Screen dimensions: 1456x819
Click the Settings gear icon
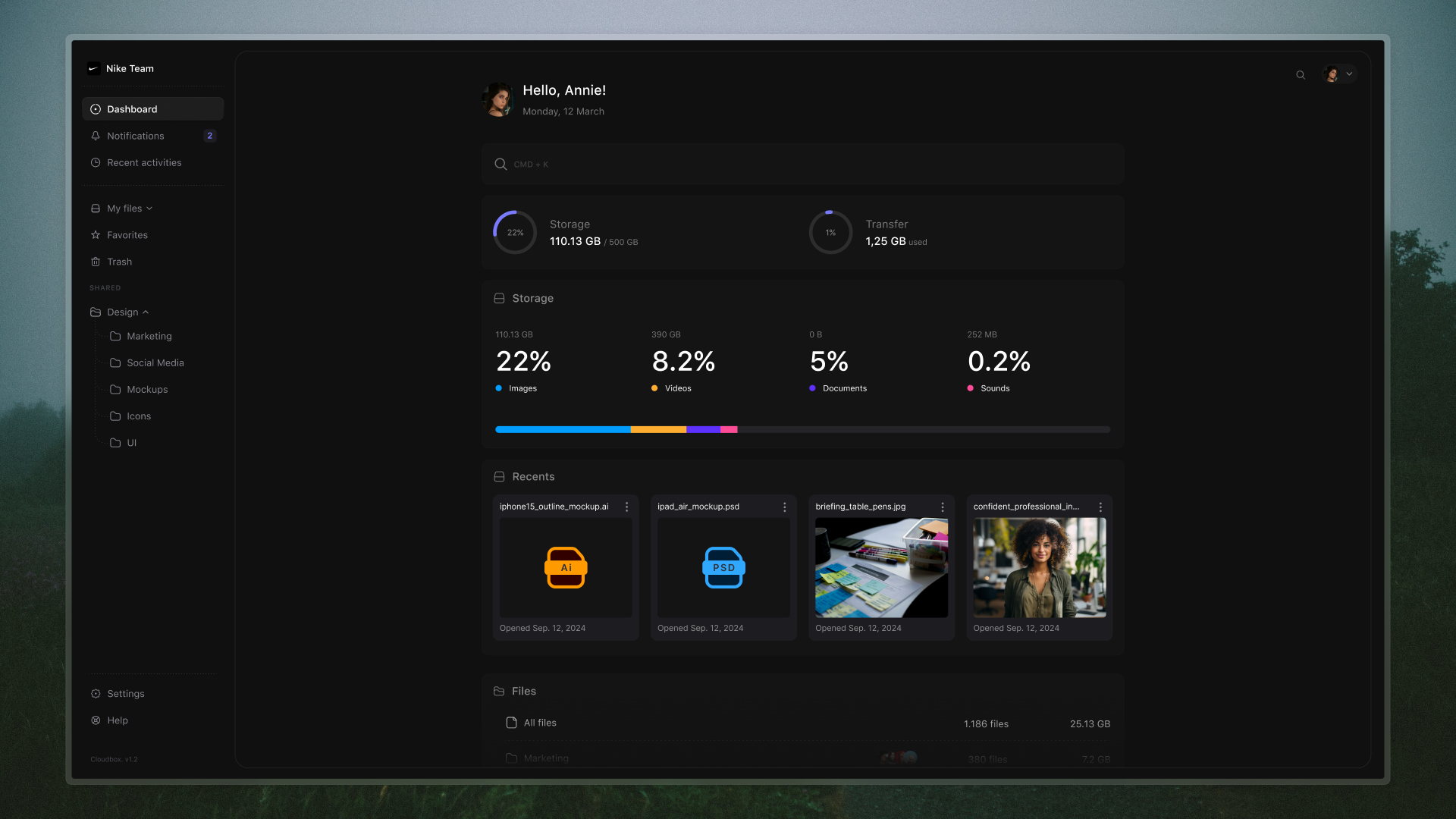95,693
